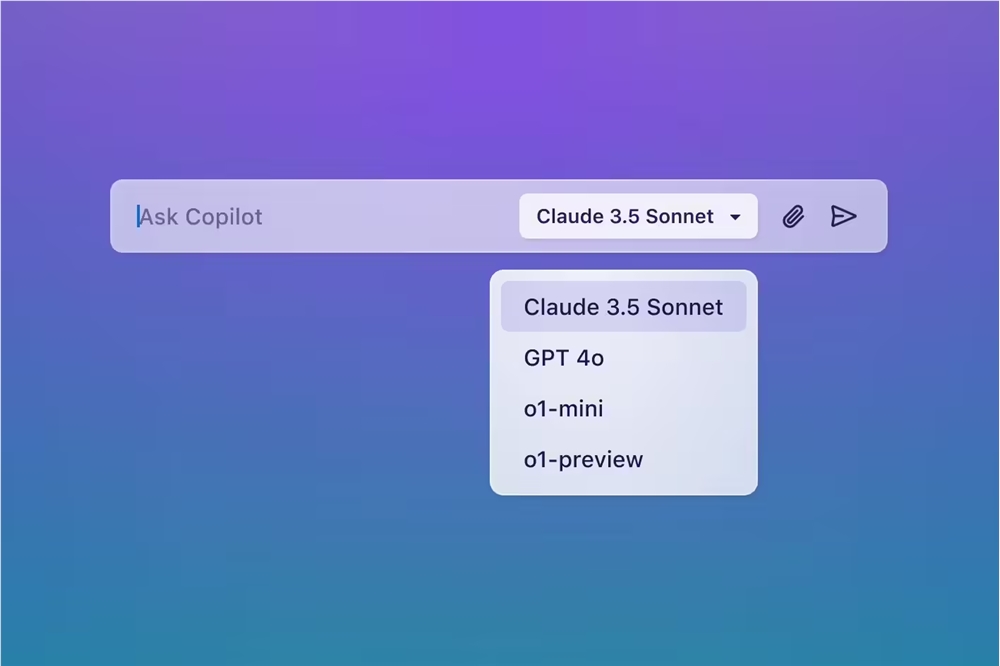
Task: Open the Claude 3.5 Sonnet model selector
Action: (x=638, y=216)
